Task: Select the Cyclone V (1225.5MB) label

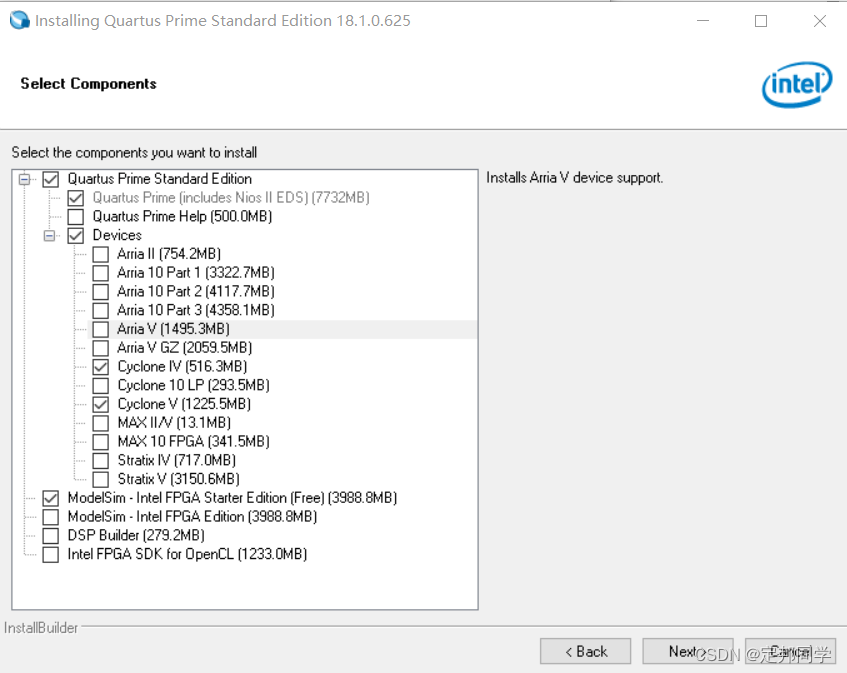Action: pyautogui.click(x=184, y=404)
